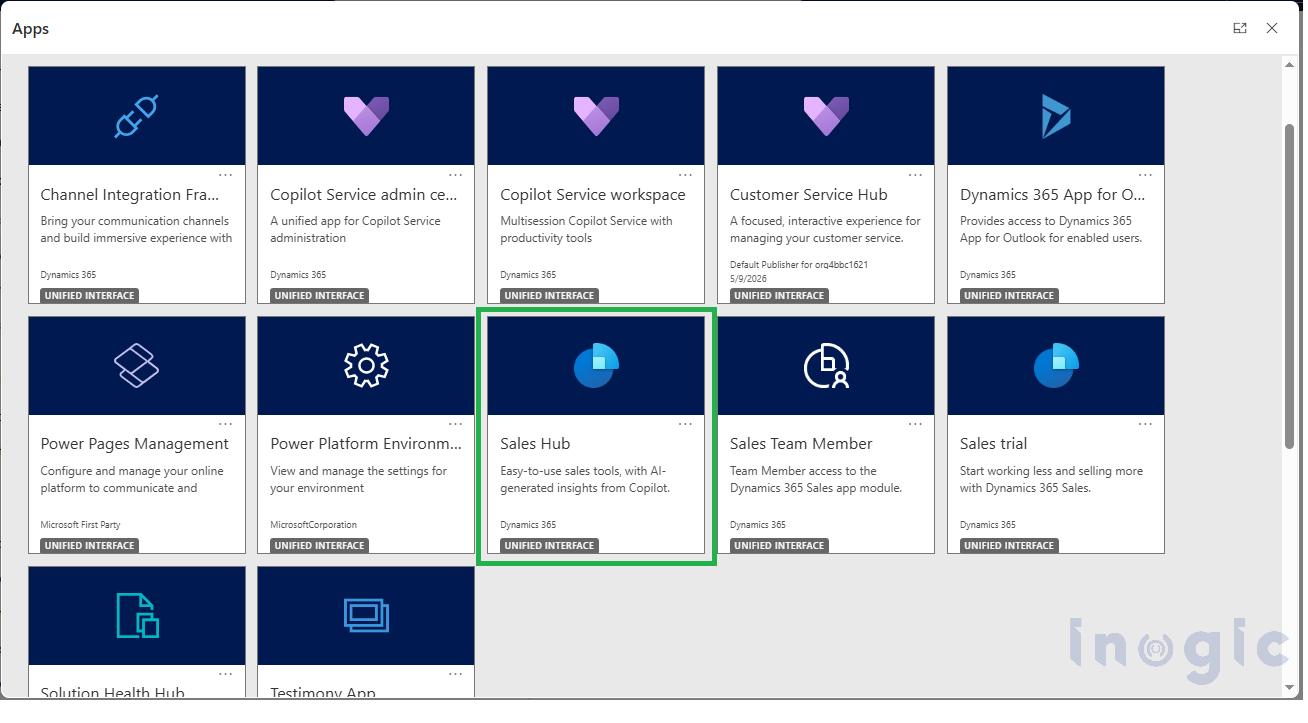Open more options for Power Pages Management
The height and width of the screenshot is (723, 1308).
click(x=225, y=424)
